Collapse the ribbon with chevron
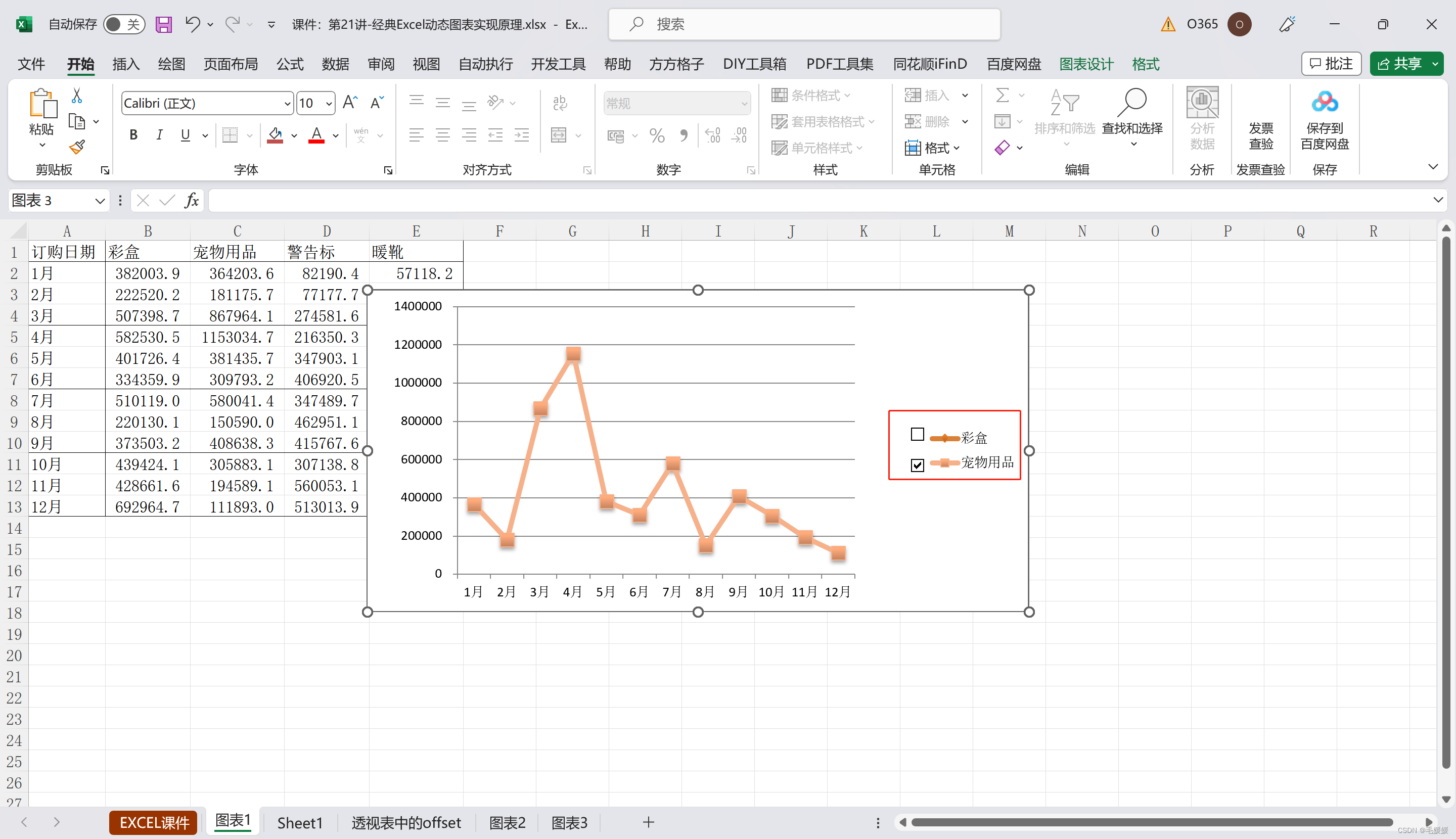 click(1433, 167)
